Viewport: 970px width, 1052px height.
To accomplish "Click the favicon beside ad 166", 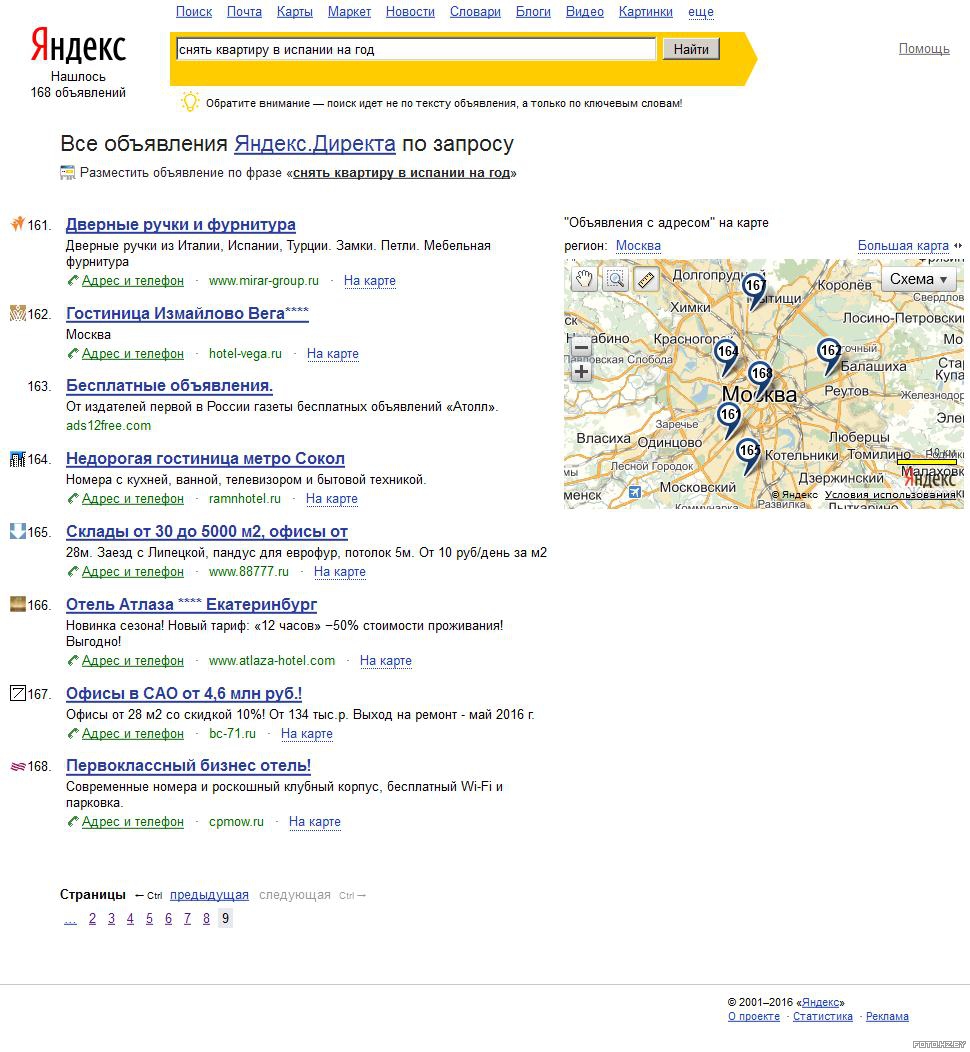I will (x=17, y=604).
